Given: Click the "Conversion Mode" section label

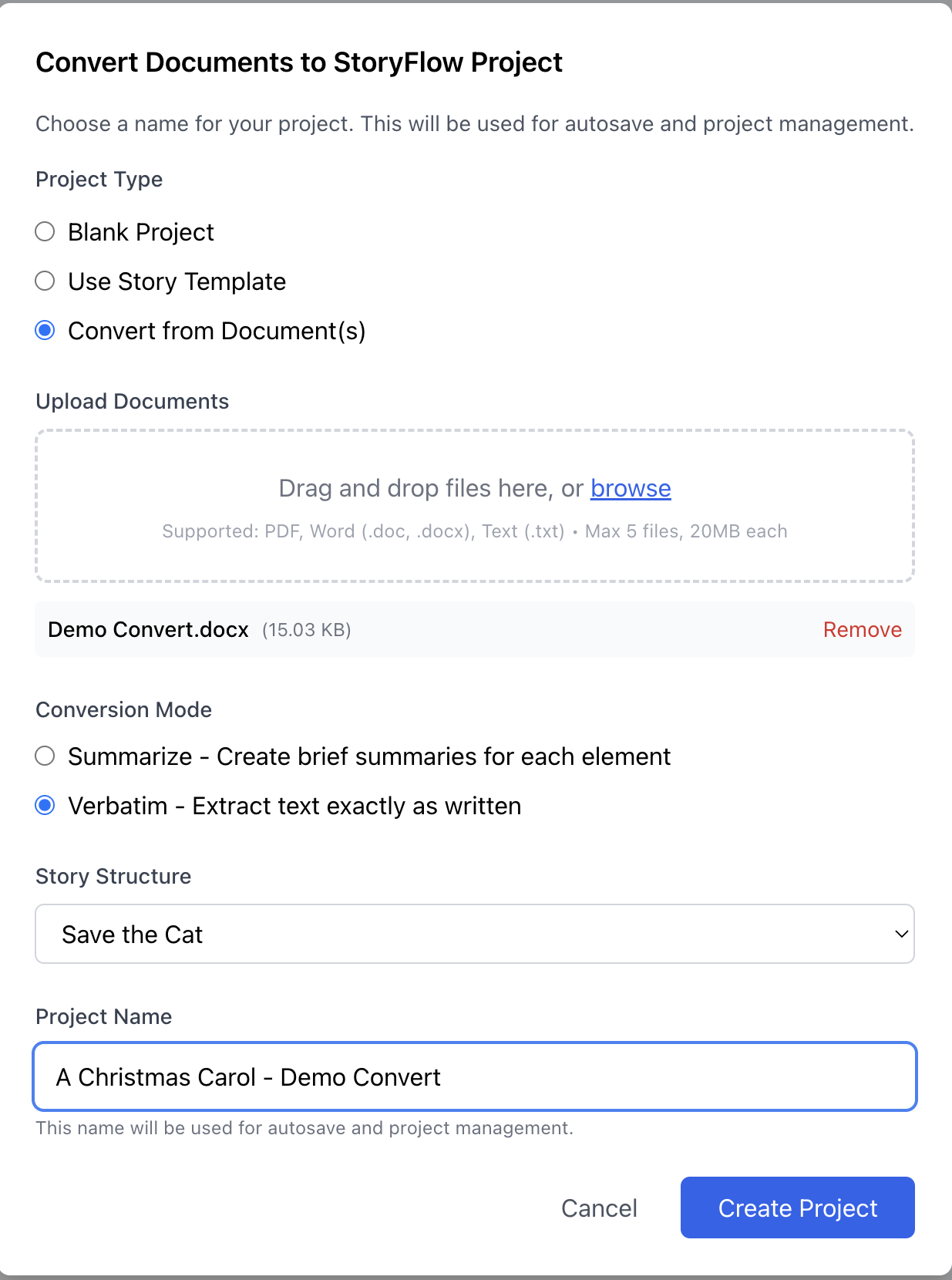Looking at the screenshot, I should pos(123,709).
